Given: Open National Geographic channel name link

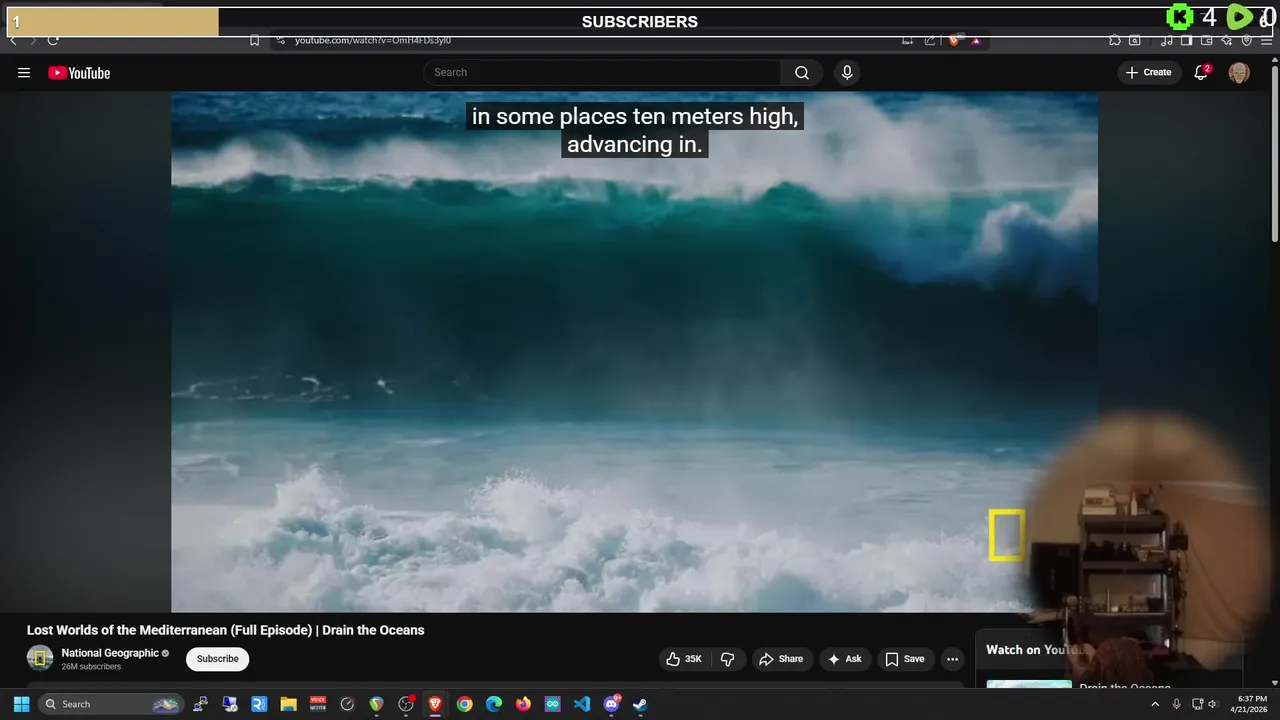Looking at the screenshot, I should tap(110, 653).
